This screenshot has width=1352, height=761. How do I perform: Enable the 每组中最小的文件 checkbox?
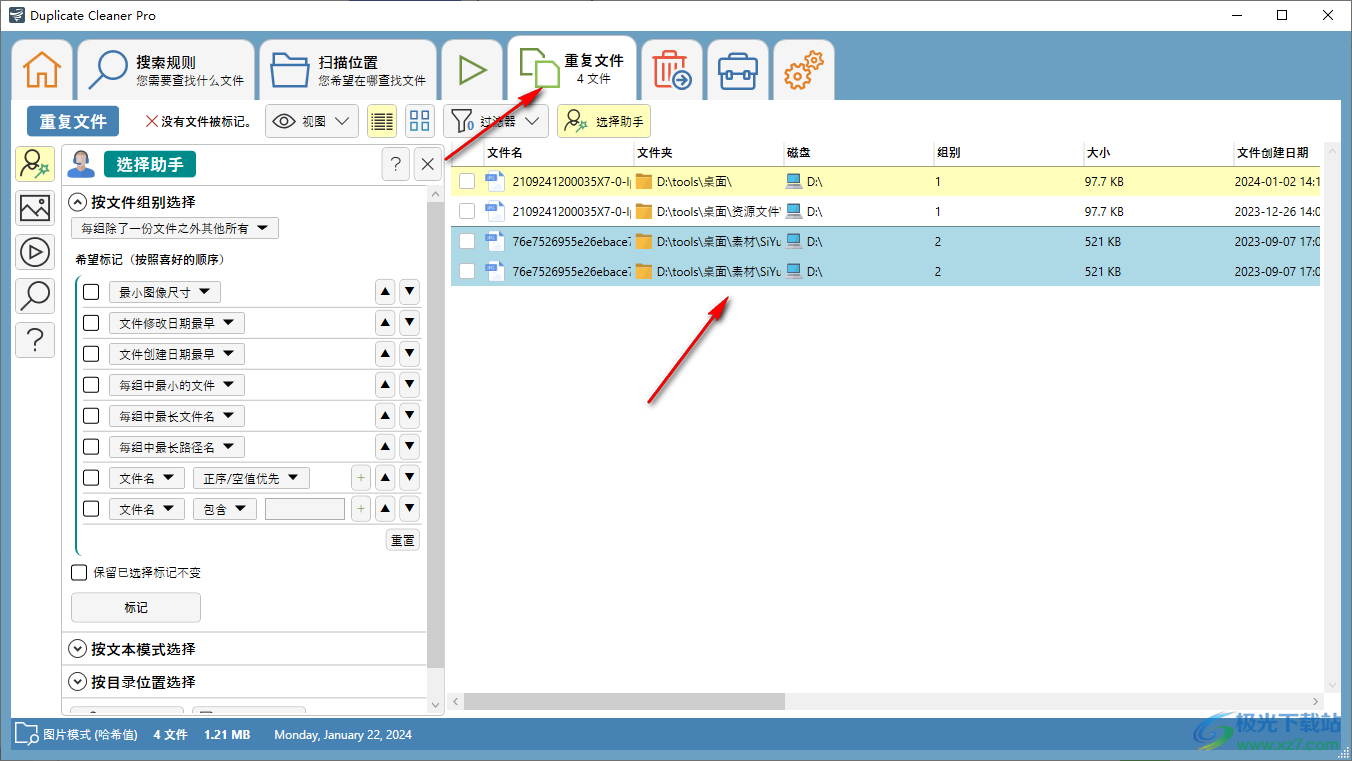point(91,385)
